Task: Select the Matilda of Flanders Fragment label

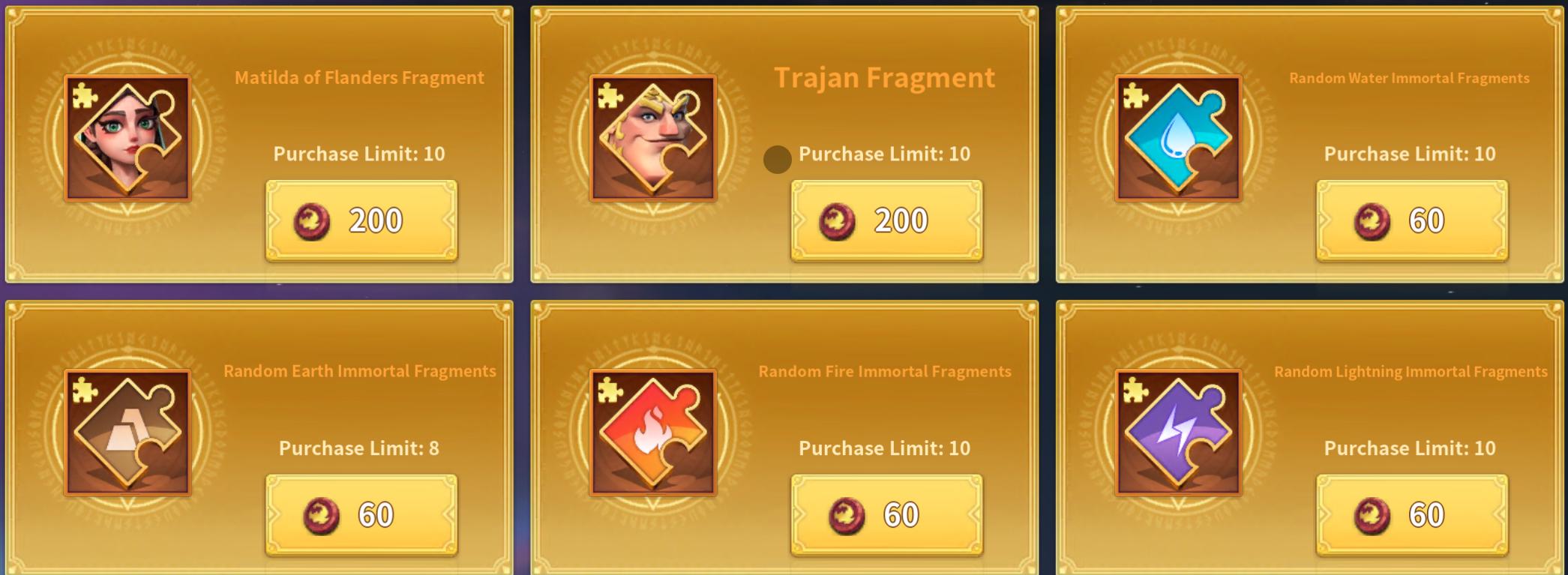Action: click(x=359, y=77)
